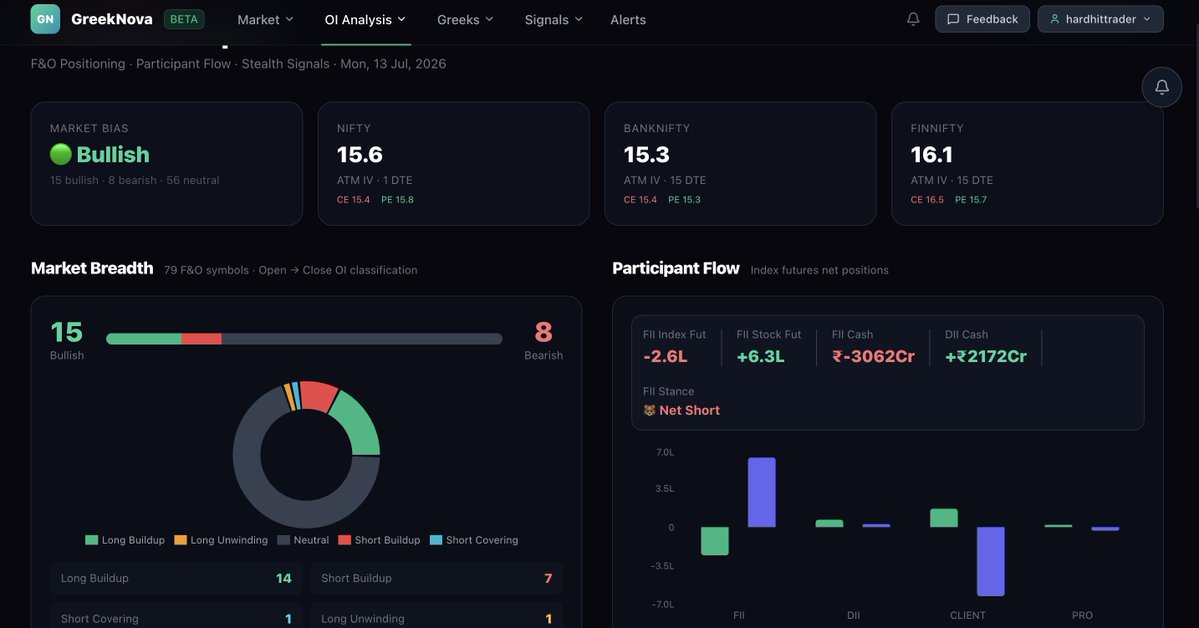Click the green circle beside Bullish
This screenshot has width=1199, height=628.
tap(60, 155)
